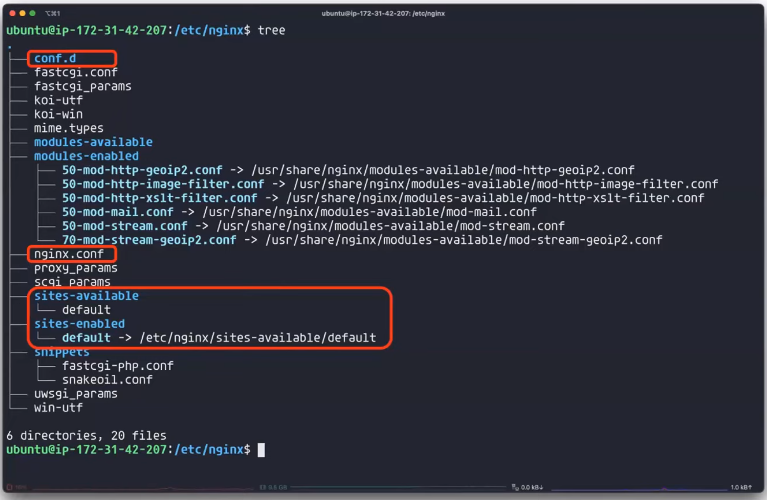Select the 50-mod-http-xslt-filter.conf symlink name
Image resolution: width=767 pixels, height=500 pixels.
click(x=159, y=198)
